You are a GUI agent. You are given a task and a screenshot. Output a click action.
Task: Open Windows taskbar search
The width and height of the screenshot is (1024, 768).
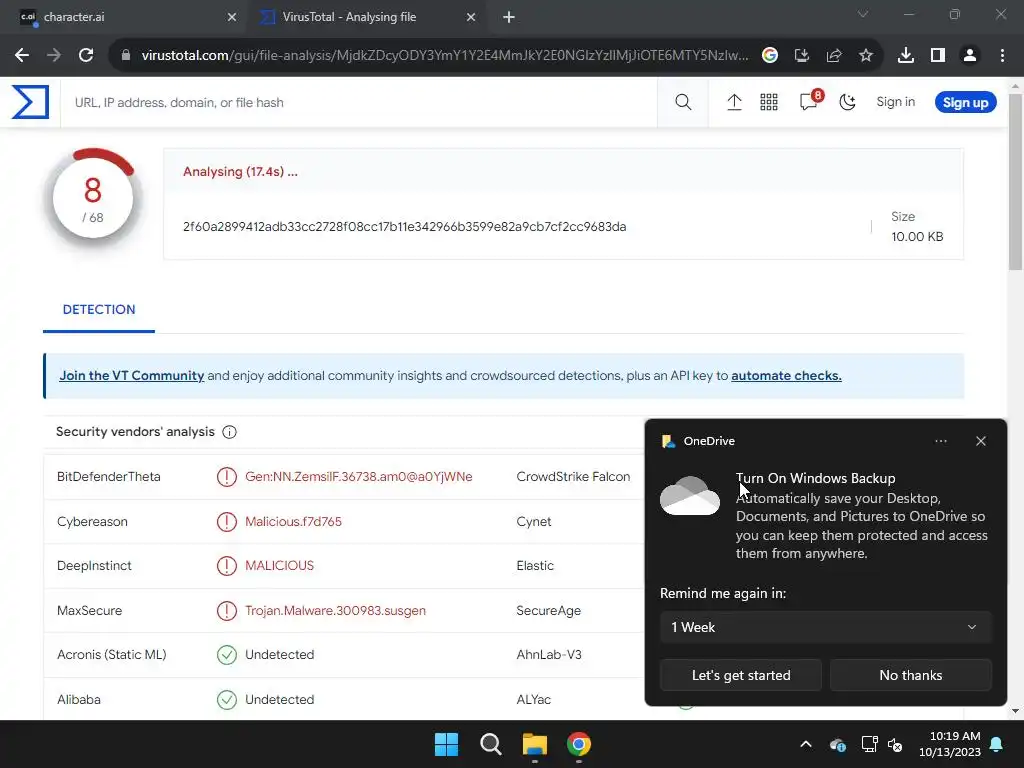(x=490, y=744)
